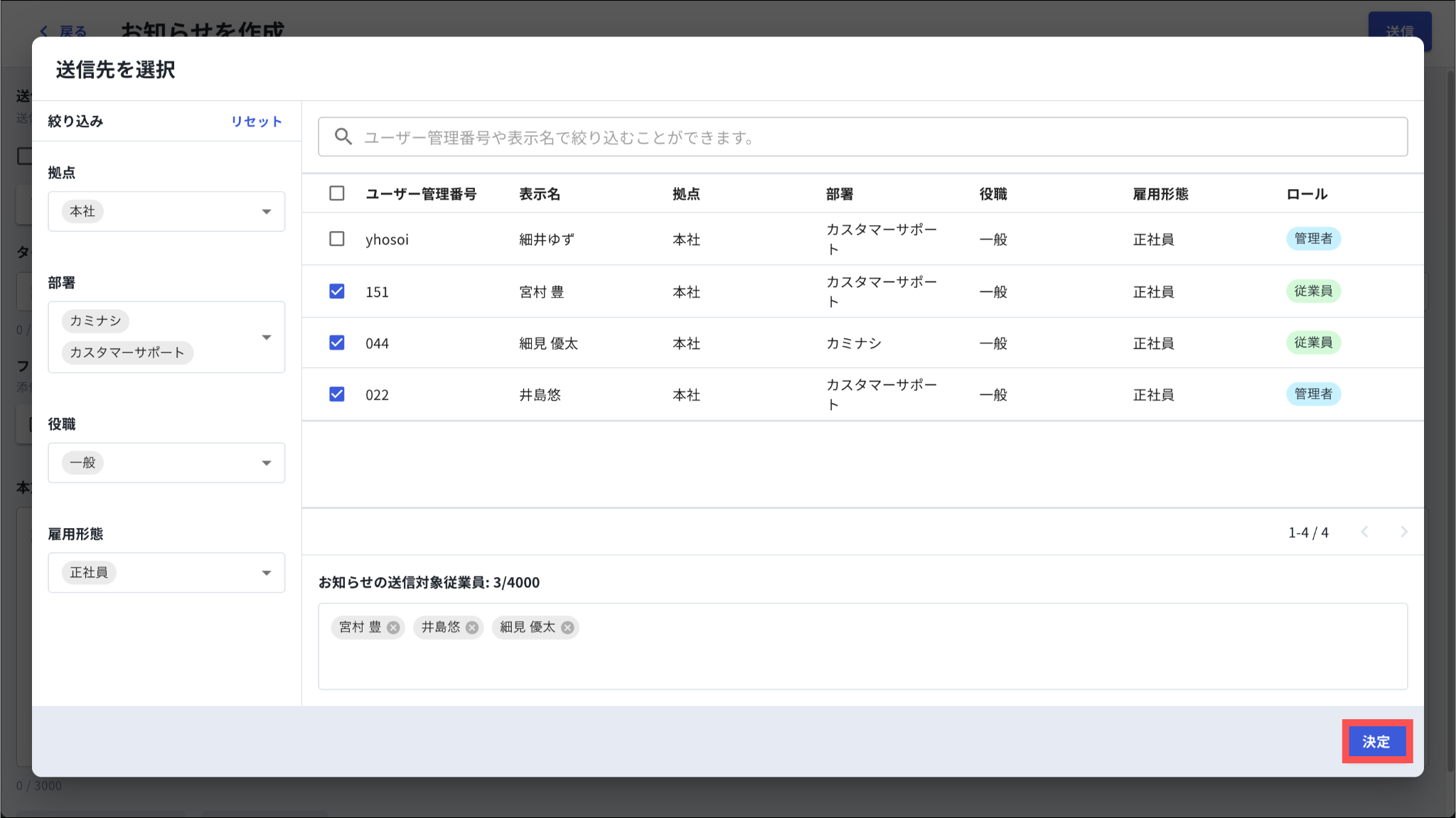
Task: Click the search magnifier icon
Action: [343, 136]
